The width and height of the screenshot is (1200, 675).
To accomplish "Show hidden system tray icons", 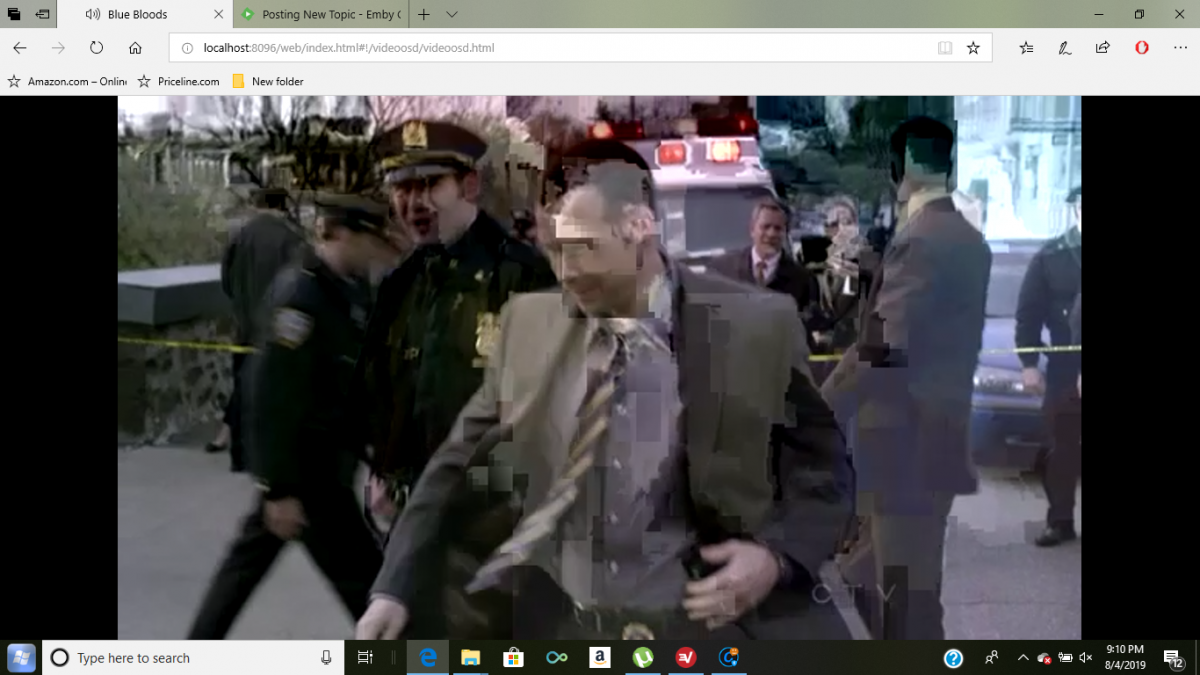I will (1022, 657).
